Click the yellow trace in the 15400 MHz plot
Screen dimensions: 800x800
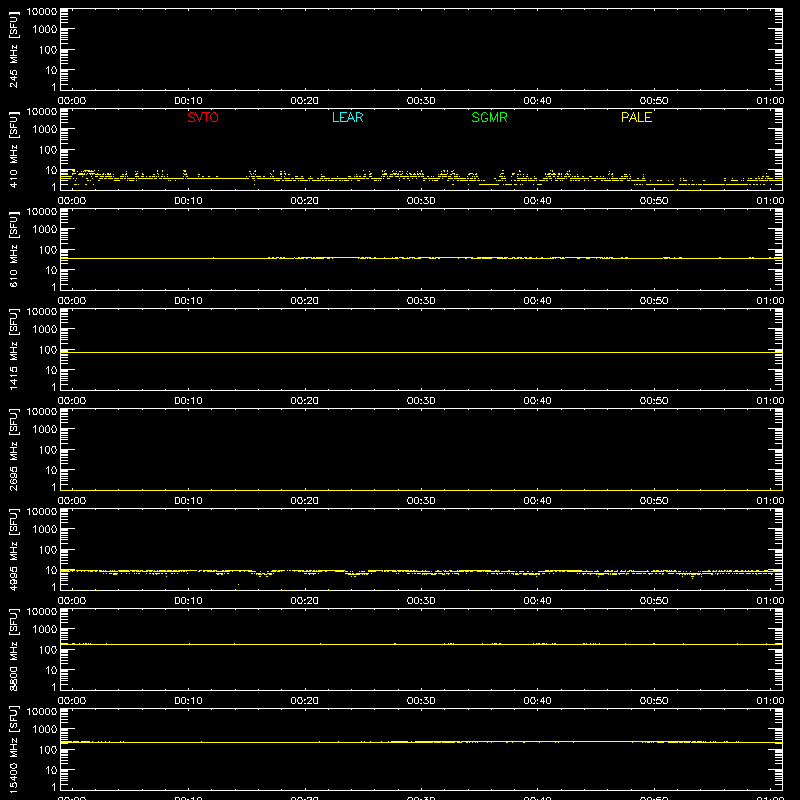(x=421, y=742)
